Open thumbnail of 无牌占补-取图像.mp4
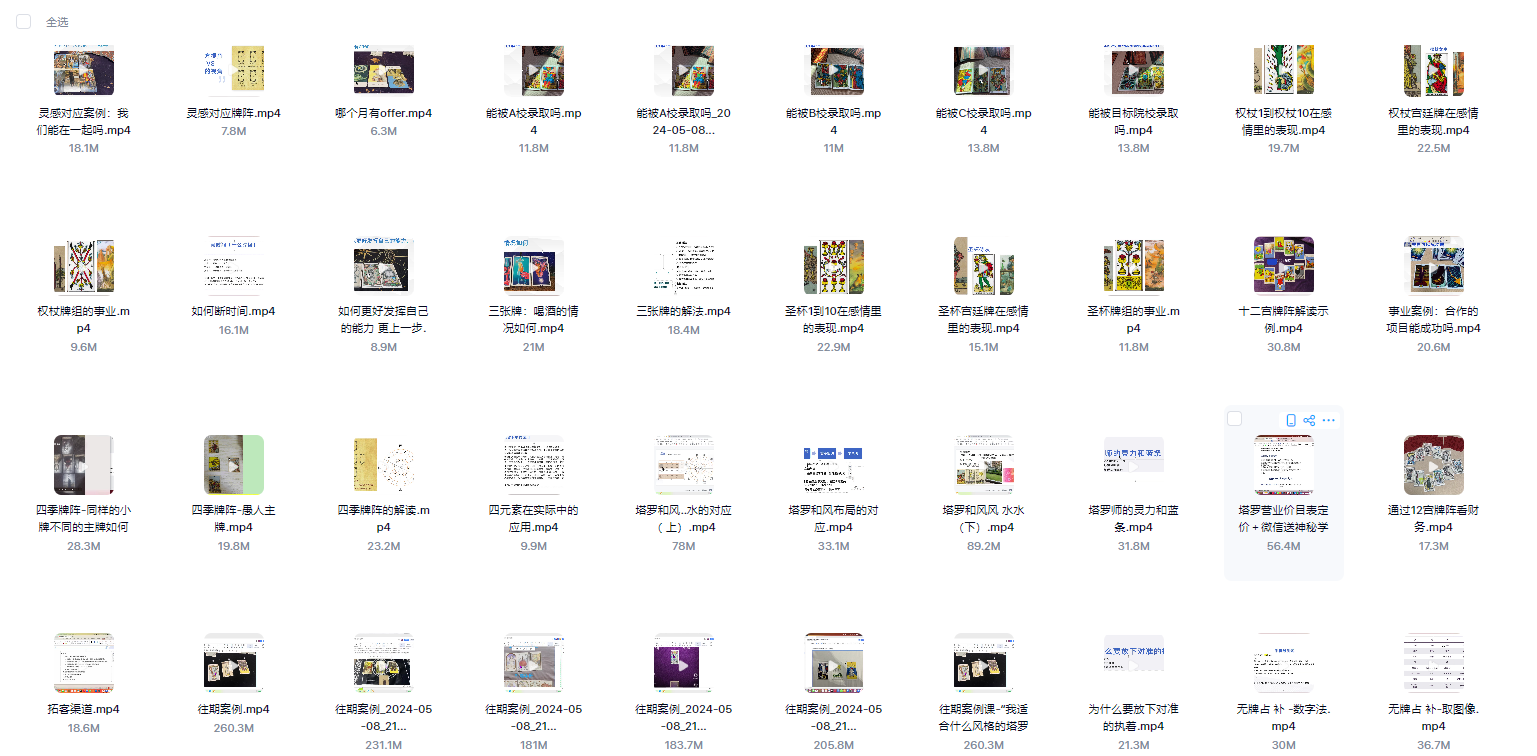1537x756 pixels. (x=1434, y=662)
